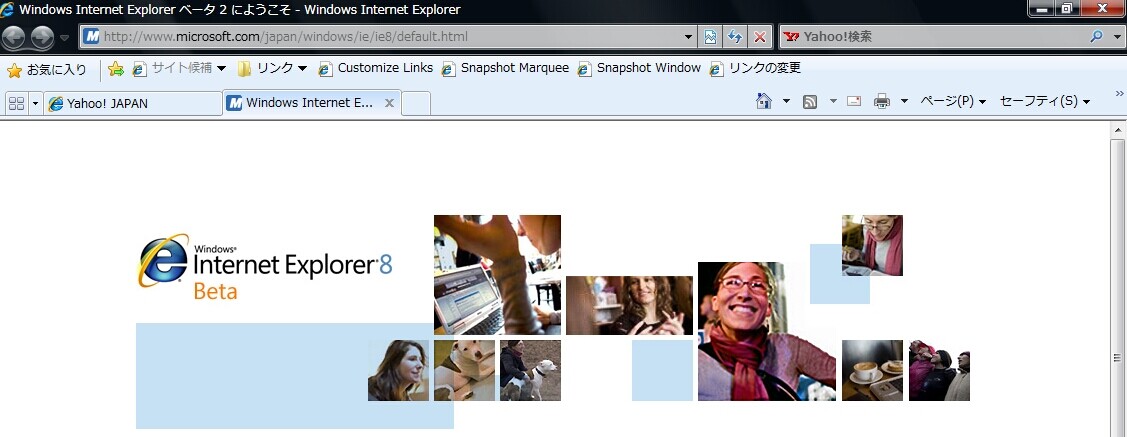Open the お気に入り favorites button

47,69
